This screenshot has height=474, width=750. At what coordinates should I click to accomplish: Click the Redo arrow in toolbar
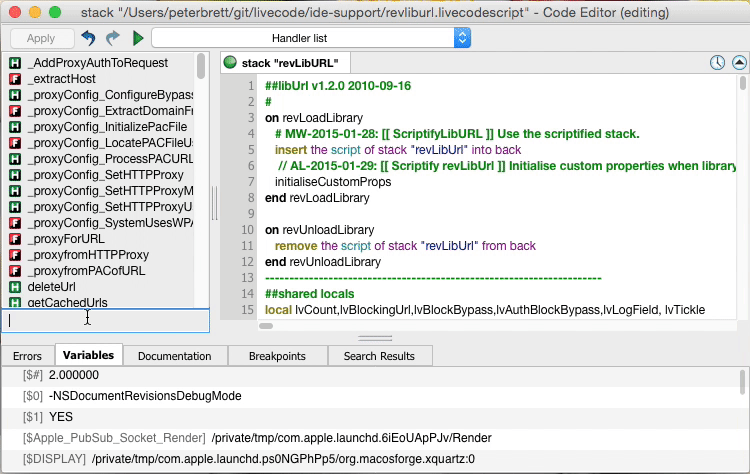pos(112,38)
